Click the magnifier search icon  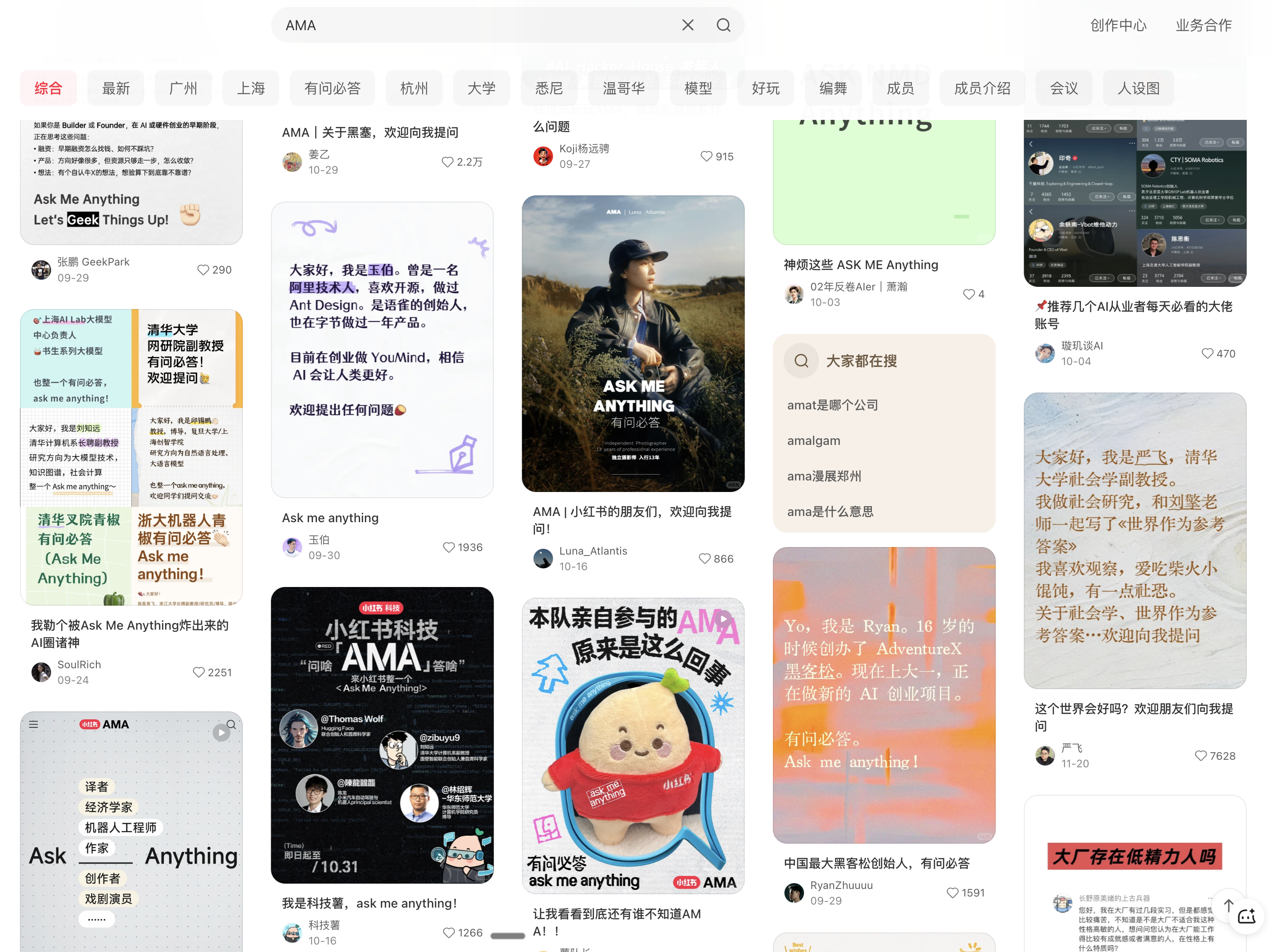(x=723, y=25)
